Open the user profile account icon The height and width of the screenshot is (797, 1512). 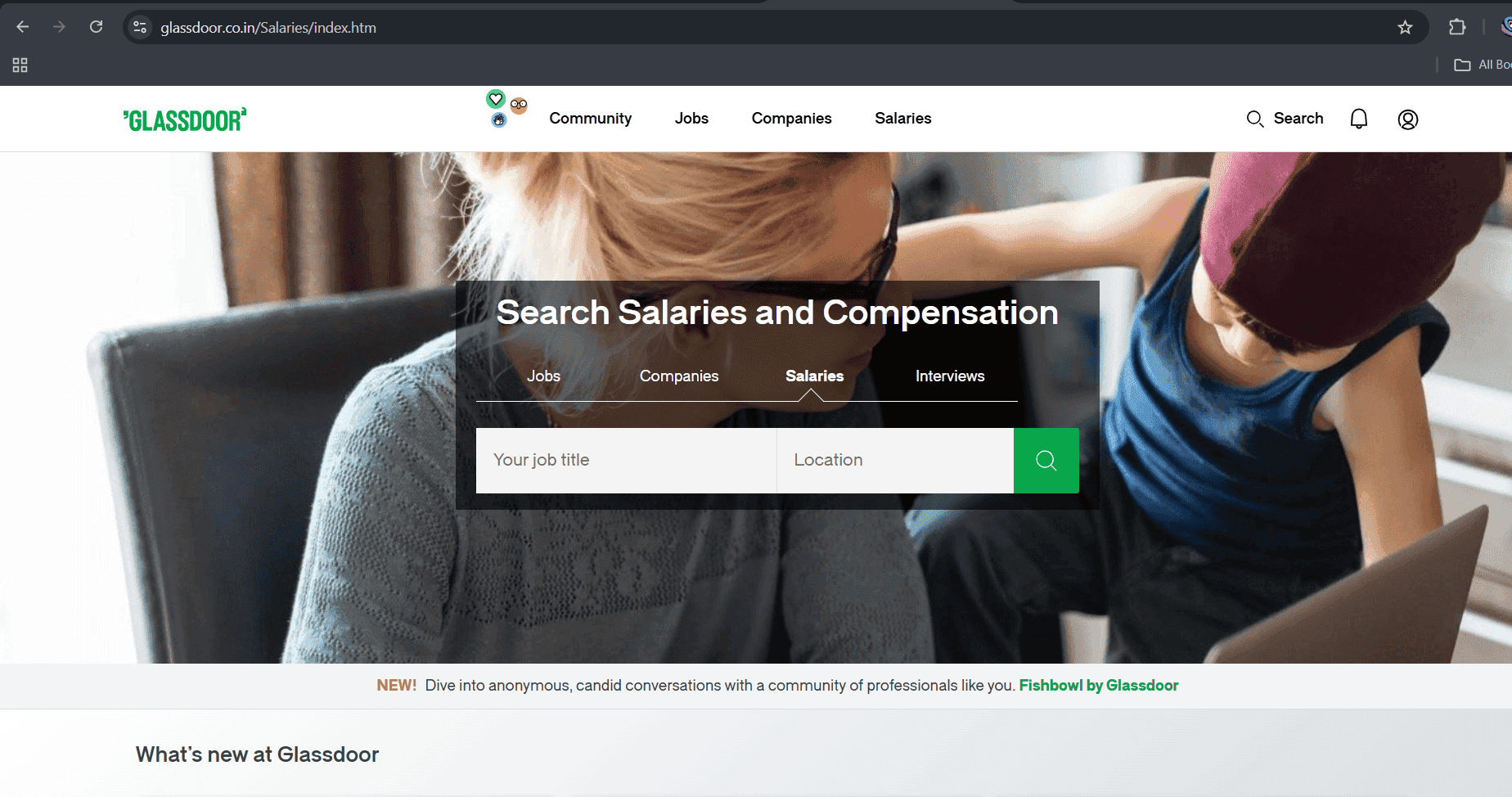(1408, 119)
